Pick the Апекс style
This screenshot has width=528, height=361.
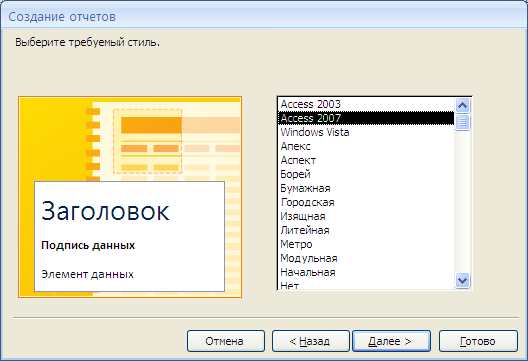click(366, 146)
